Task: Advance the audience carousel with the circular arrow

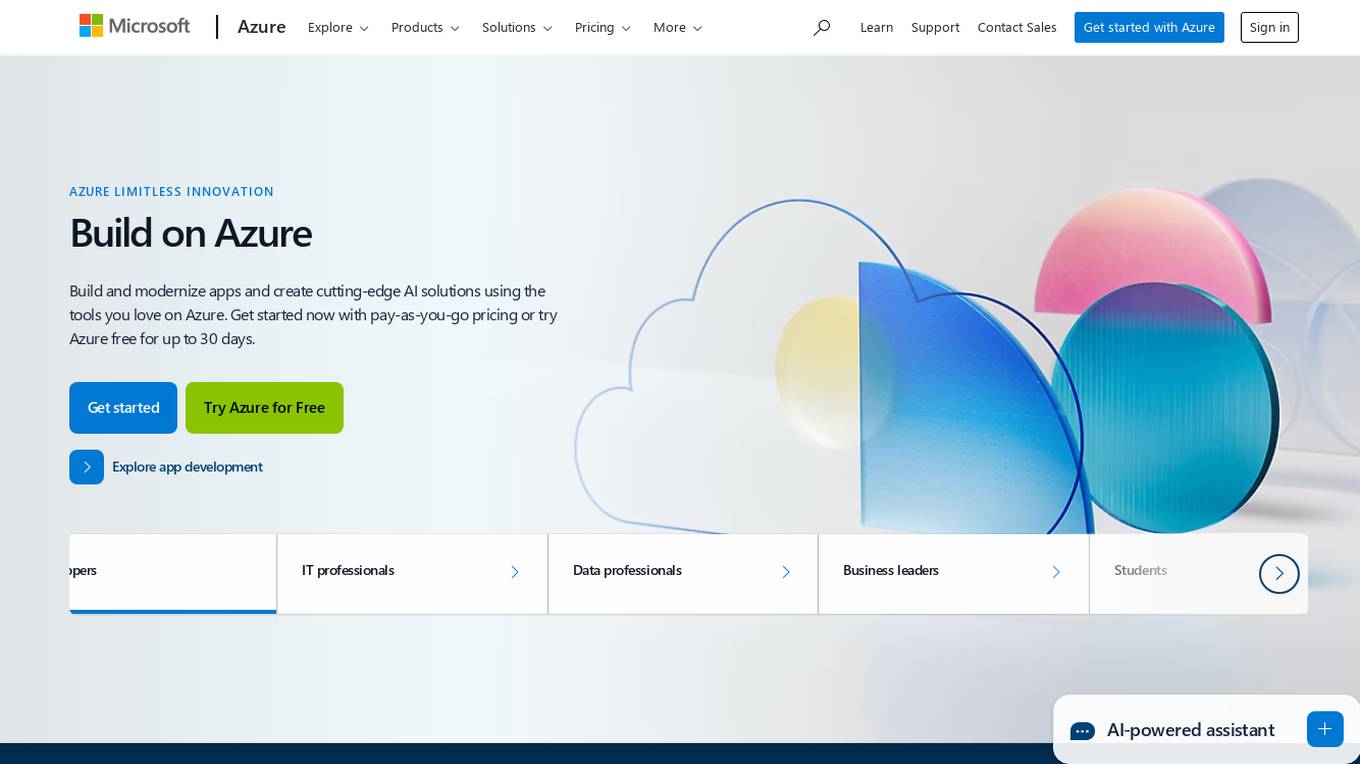Action: (x=1279, y=574)
